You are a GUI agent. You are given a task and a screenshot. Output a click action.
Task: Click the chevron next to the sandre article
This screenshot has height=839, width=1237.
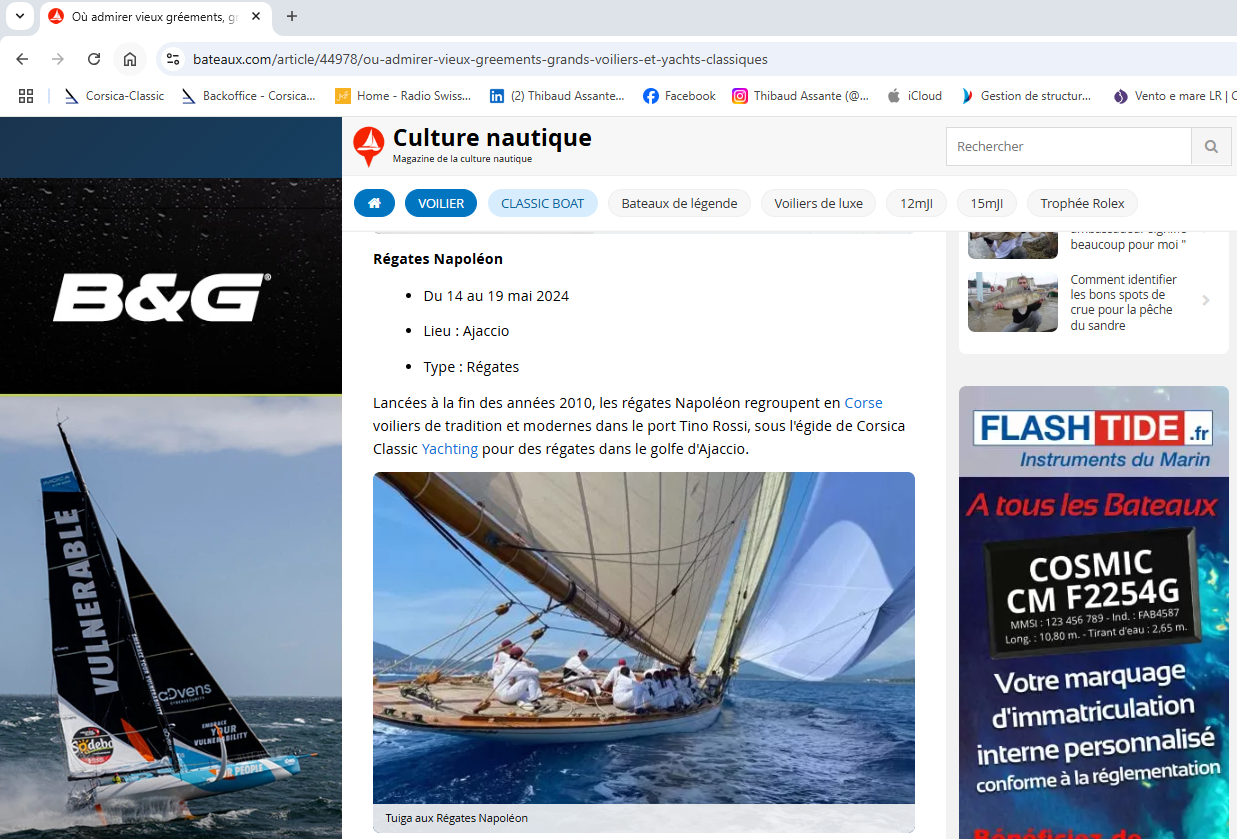pyautogui.click(x=1206, y=301)
